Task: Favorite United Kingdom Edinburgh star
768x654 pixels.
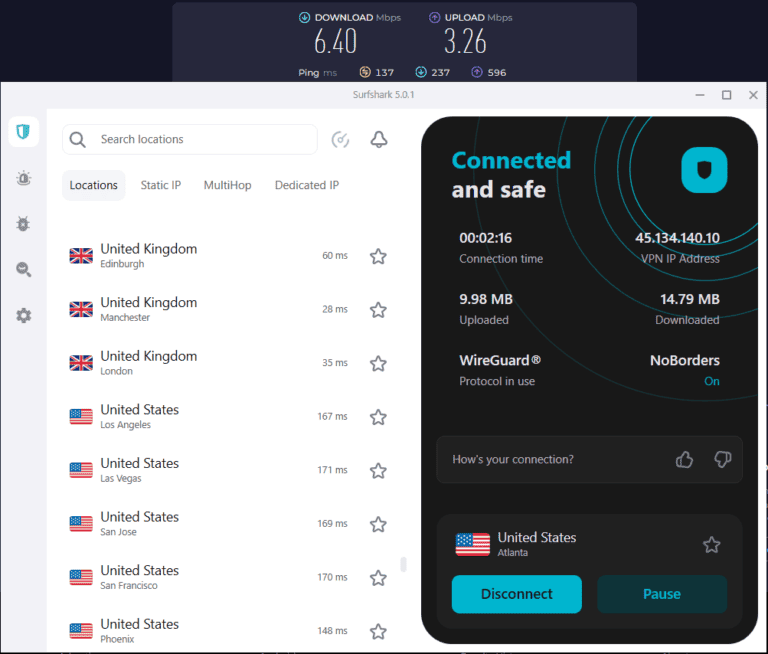Action: coord(378,256)
